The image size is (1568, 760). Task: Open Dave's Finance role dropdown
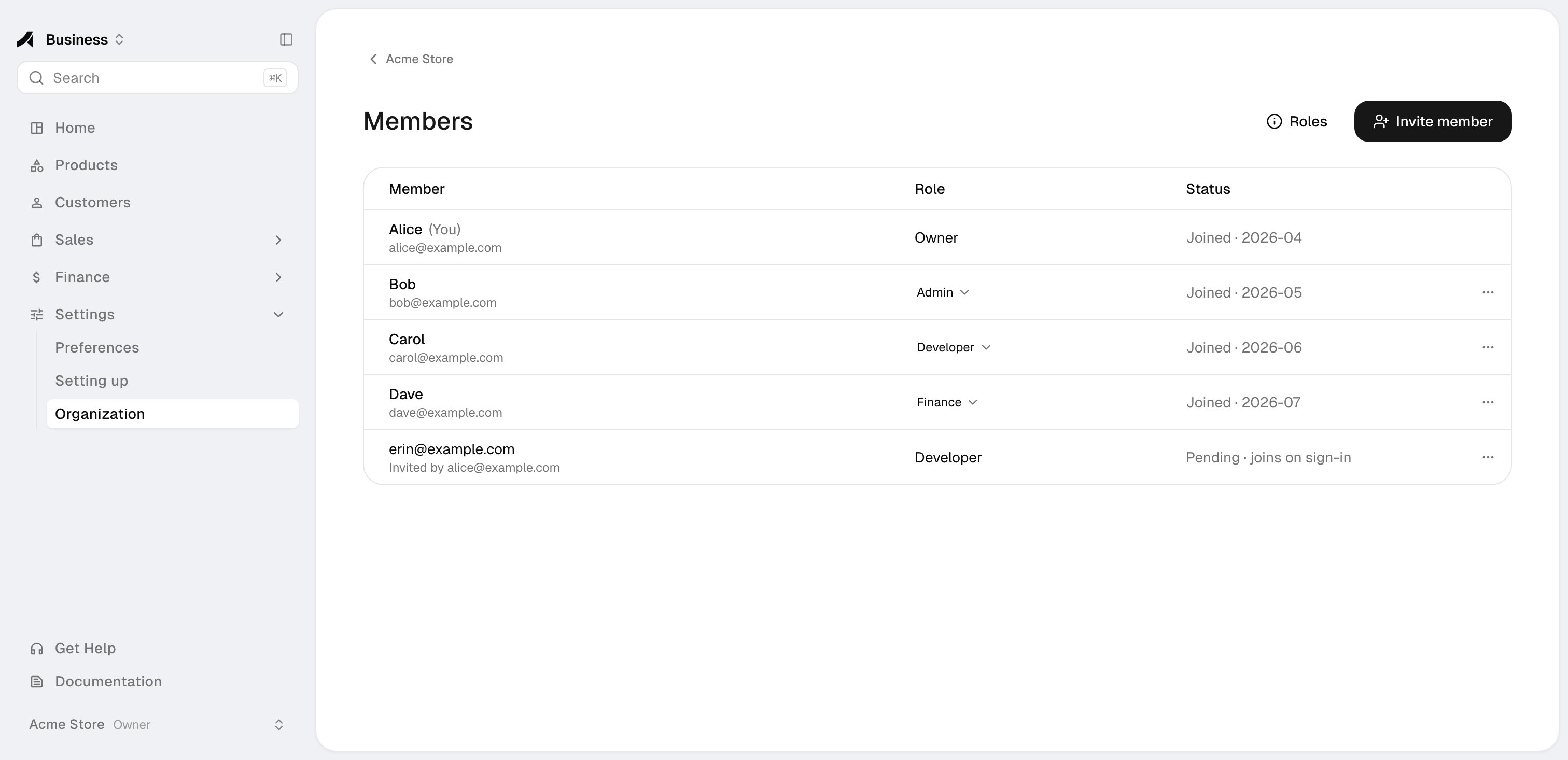tap(946, 402)
